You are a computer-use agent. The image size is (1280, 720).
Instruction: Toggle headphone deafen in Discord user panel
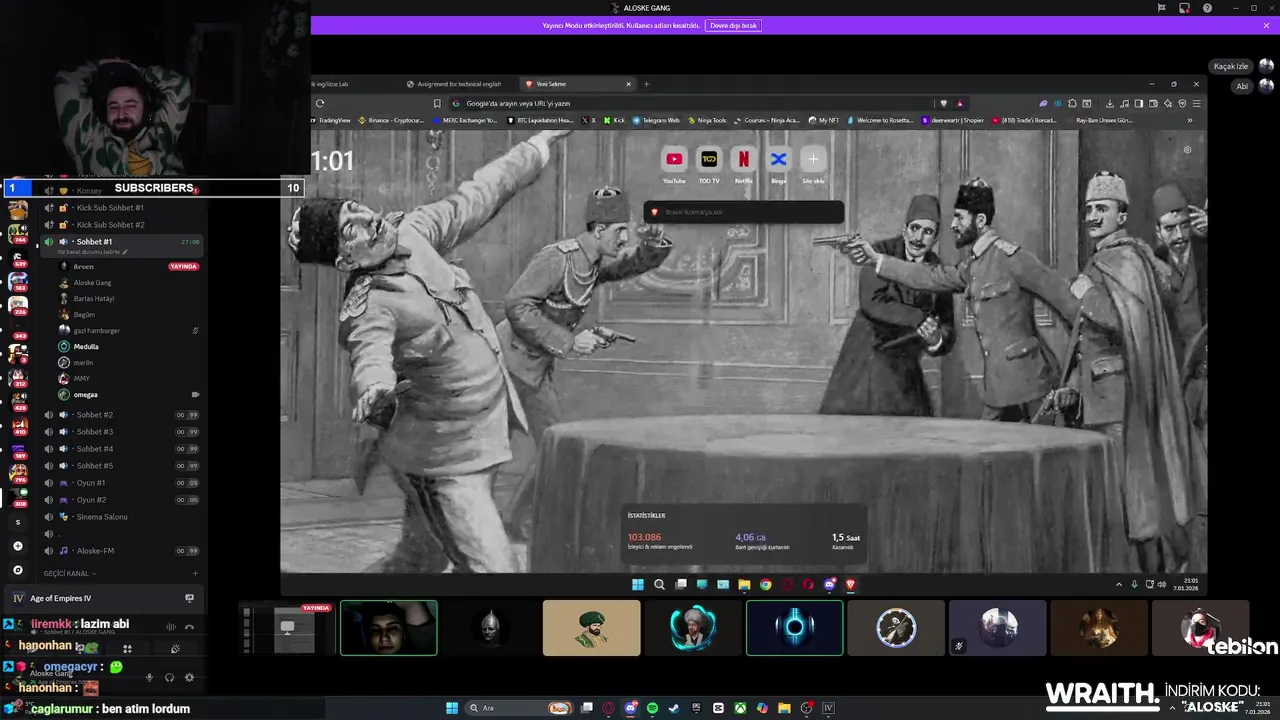click(x=169, y=678)
